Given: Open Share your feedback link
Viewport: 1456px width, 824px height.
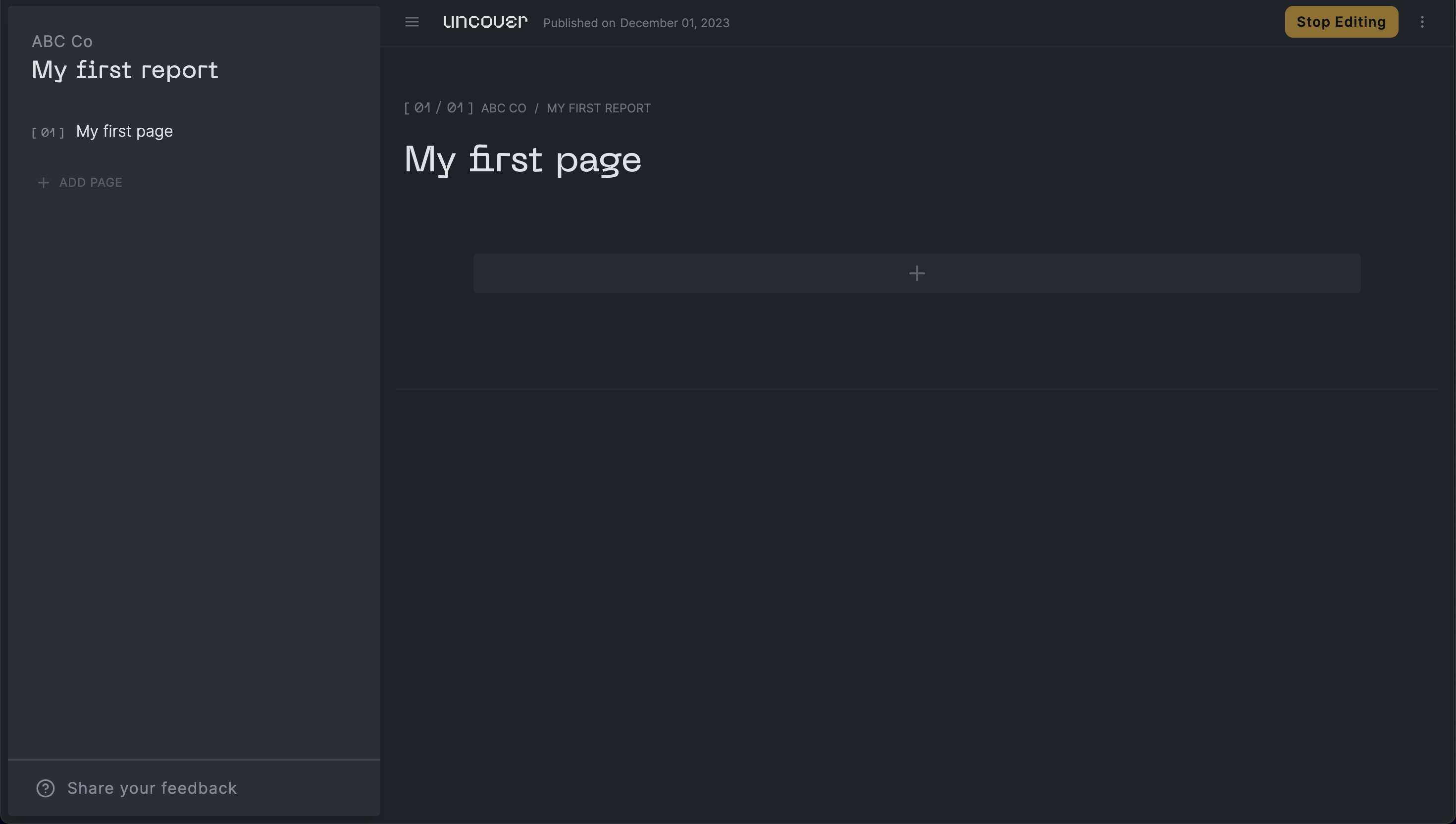Looking at the screenshot, I should coord(152,788).
